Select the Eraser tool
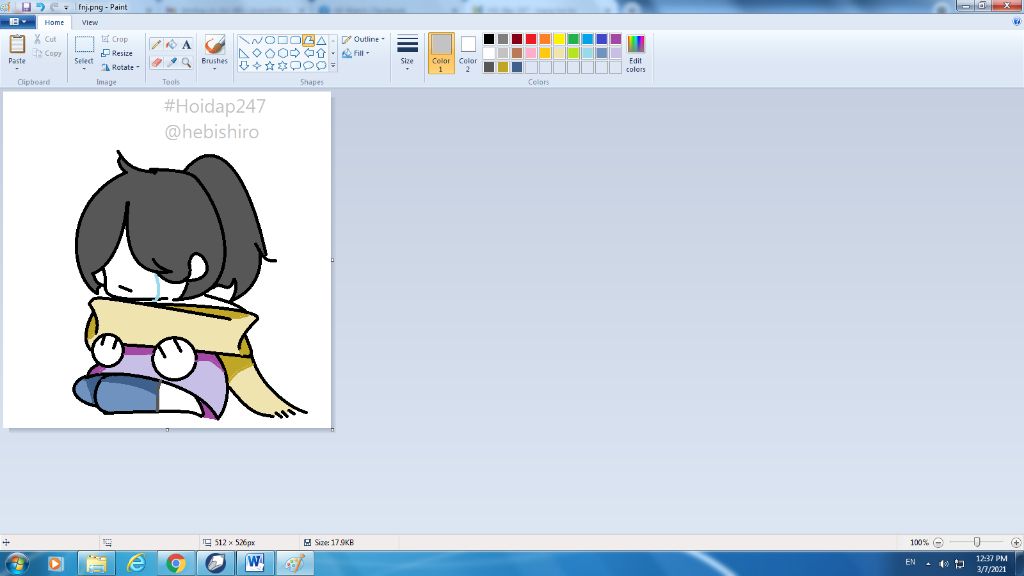The image size is (1024, 576). (156, 62)
